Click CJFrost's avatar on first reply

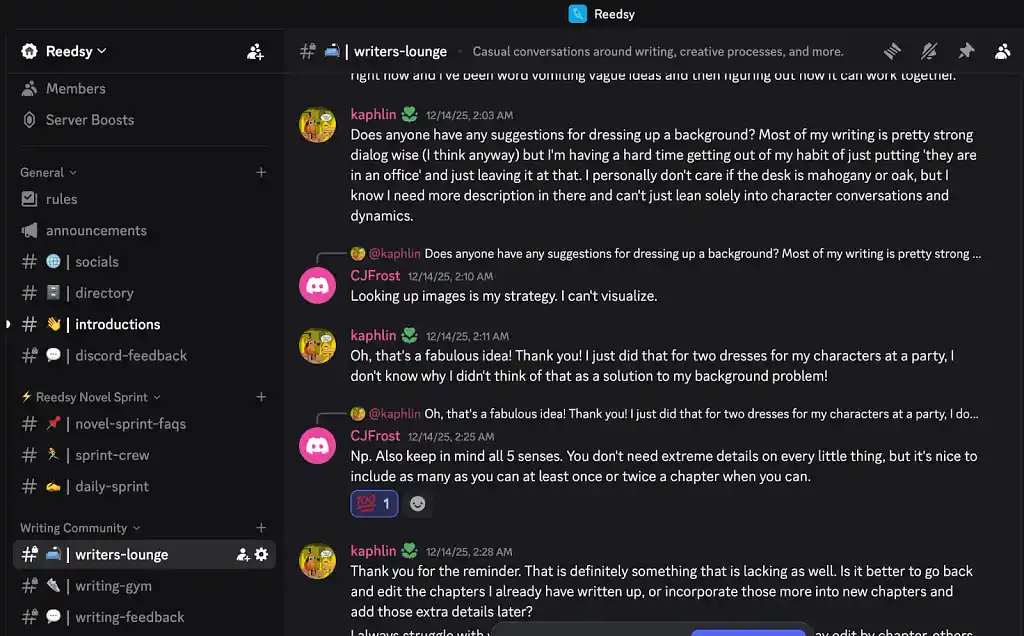click(318, 285)
